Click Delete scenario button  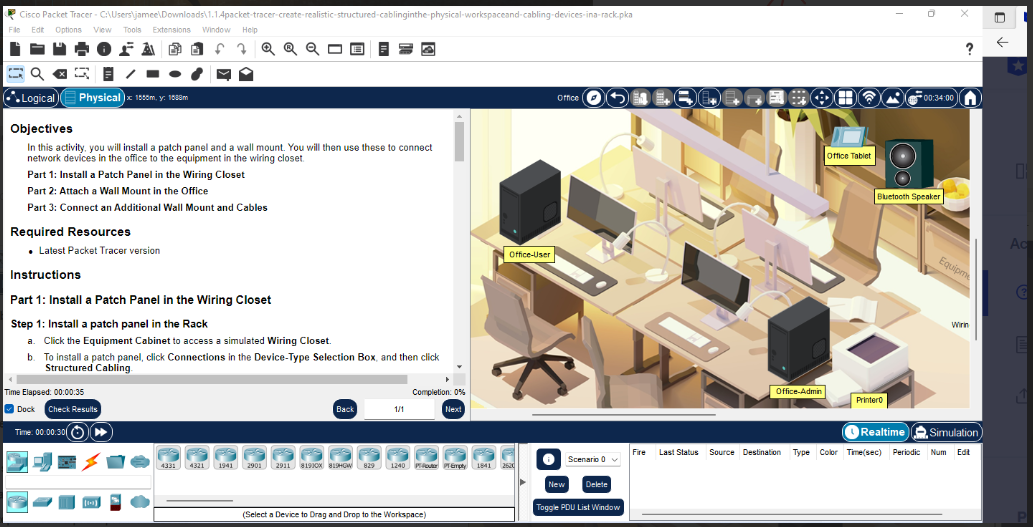596,484
